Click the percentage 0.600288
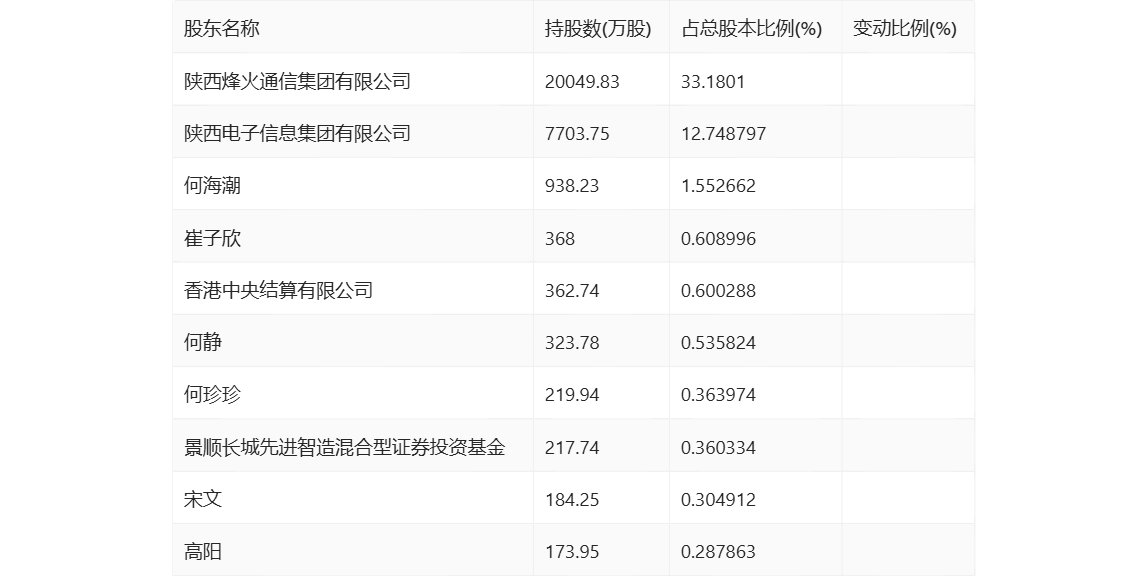This screenshot has width=1147, height=576. point(718,291)
